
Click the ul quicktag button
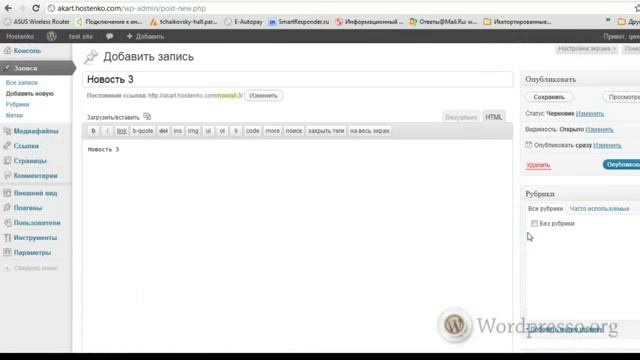[208, 131]
